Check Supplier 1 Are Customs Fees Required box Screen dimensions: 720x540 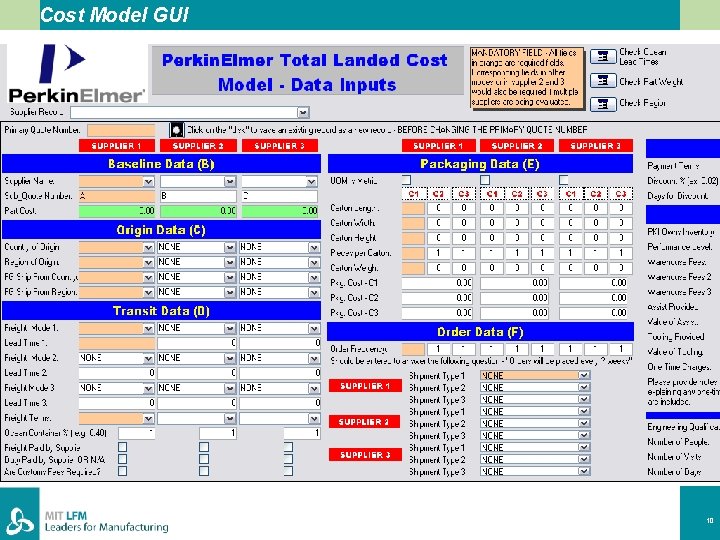123,471
